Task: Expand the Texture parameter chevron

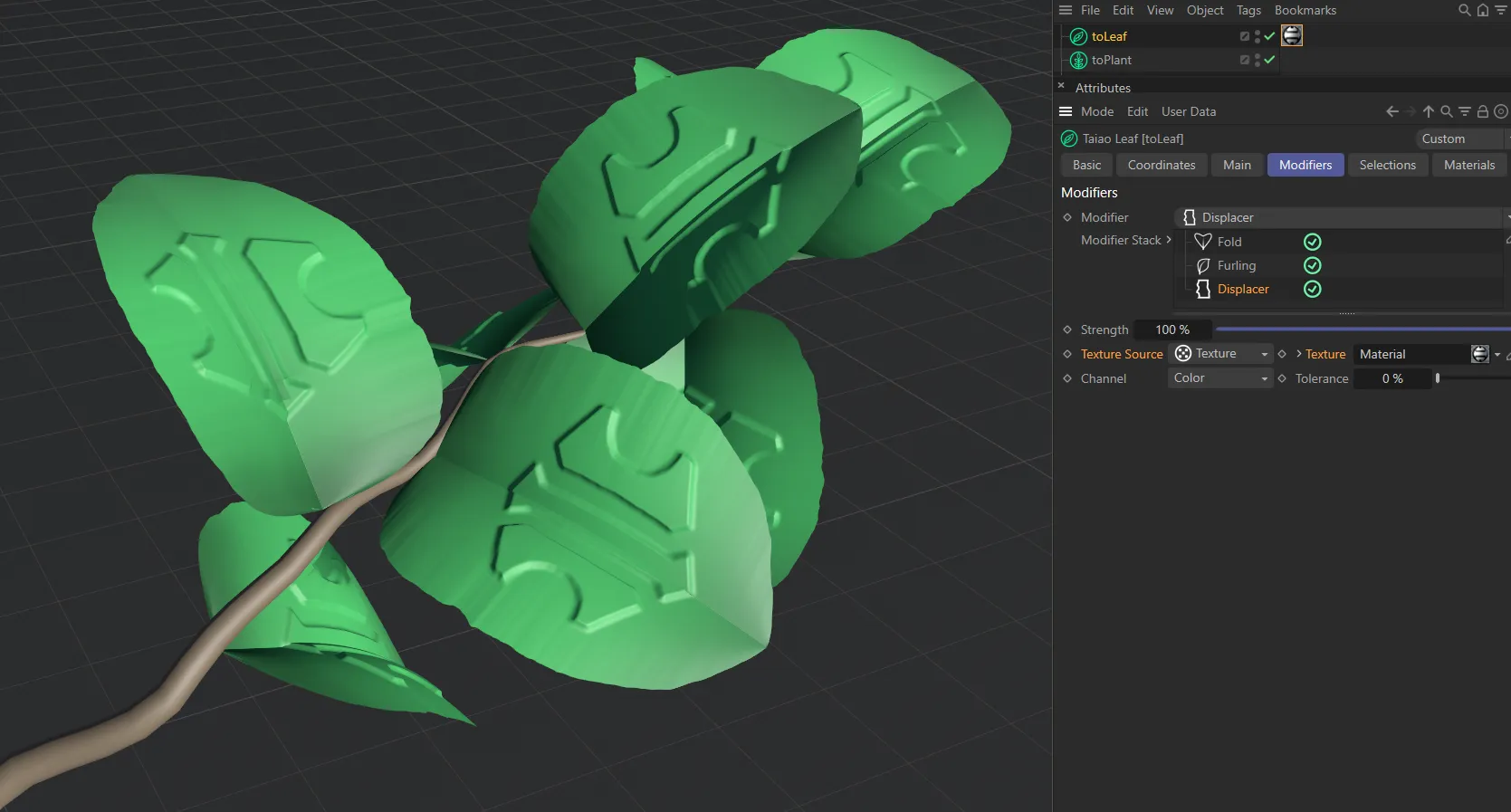Action: click(1299, 354)
